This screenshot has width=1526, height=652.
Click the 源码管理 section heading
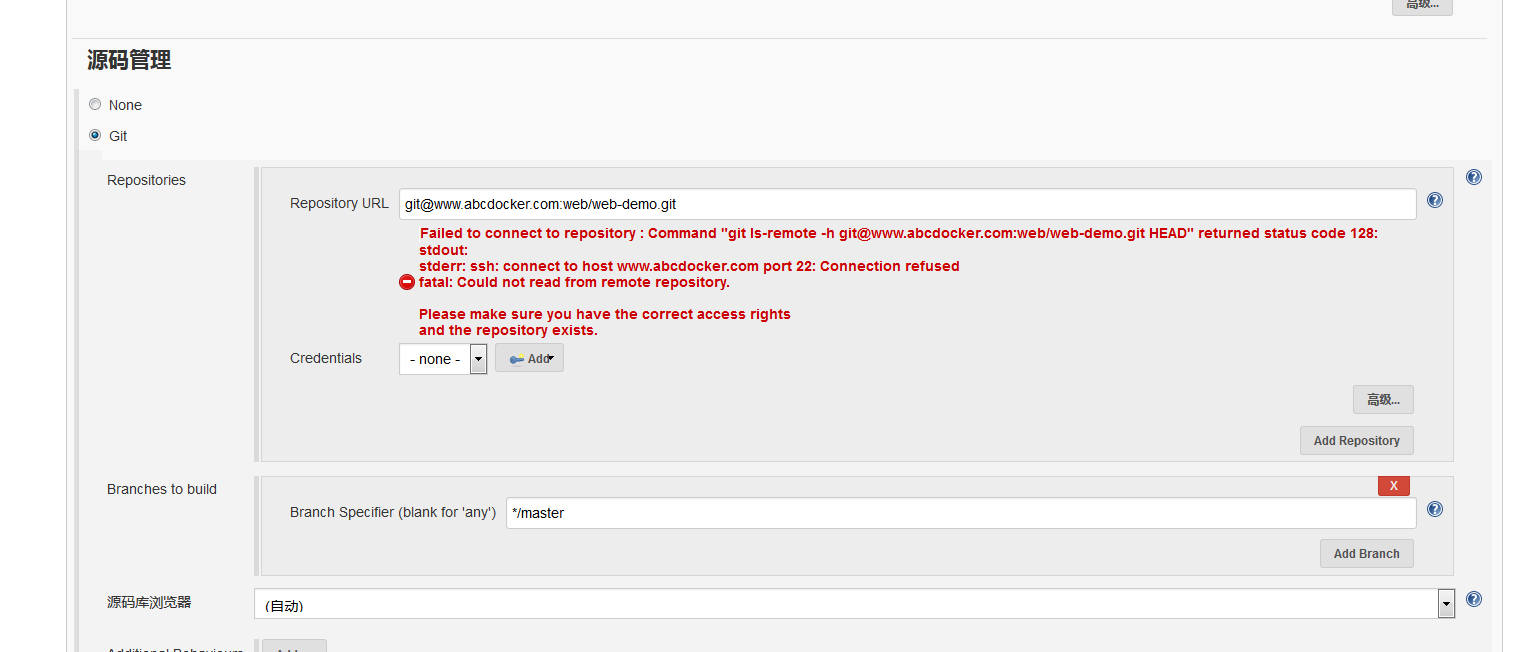tap(129, 60)
